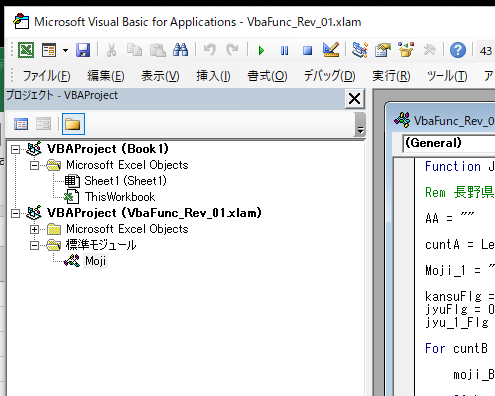495x396 pixels.
Task: Open the 挿入(I) menu
Action: (213, 76)
